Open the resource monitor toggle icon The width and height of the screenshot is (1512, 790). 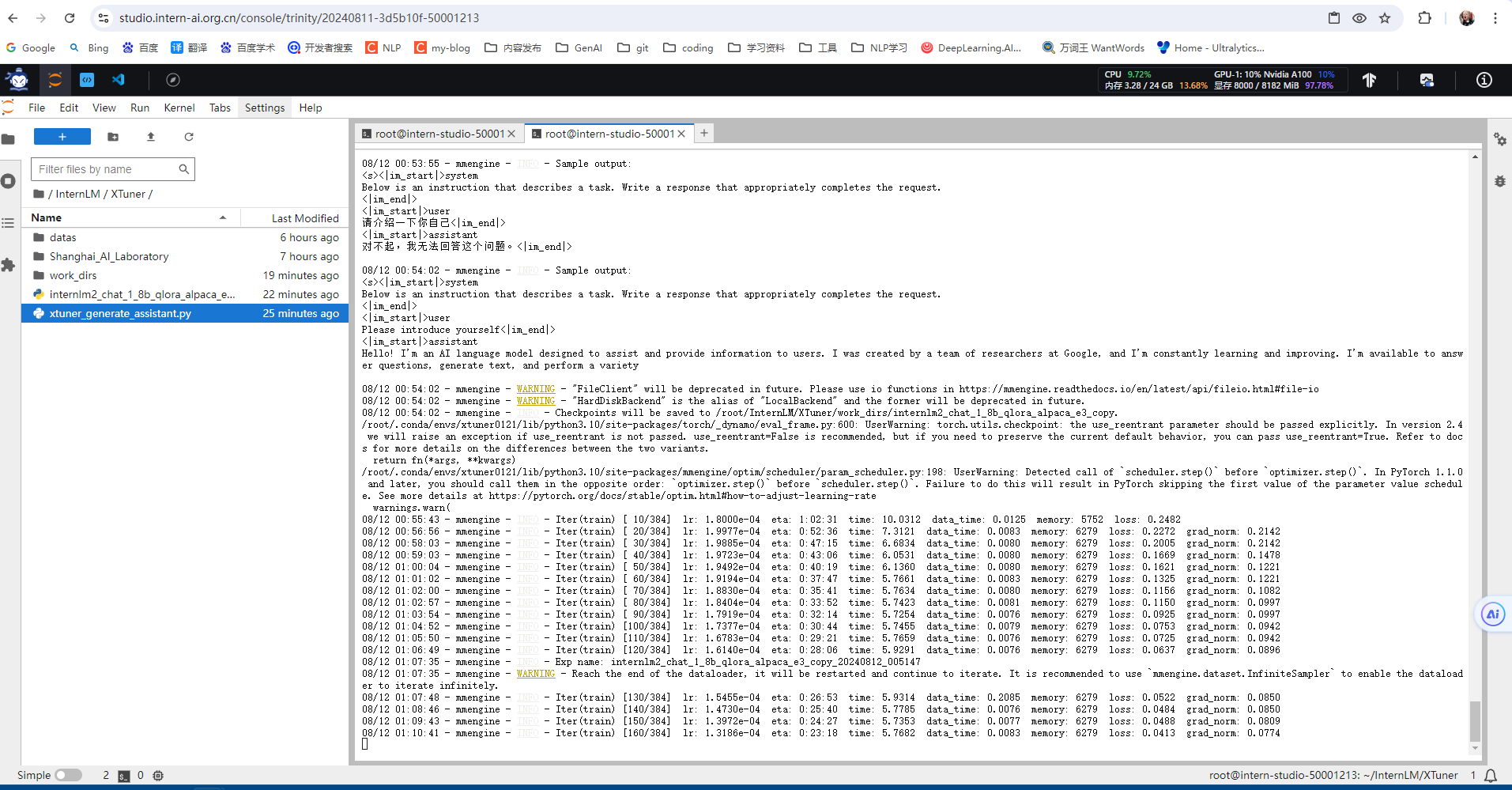1427,80
